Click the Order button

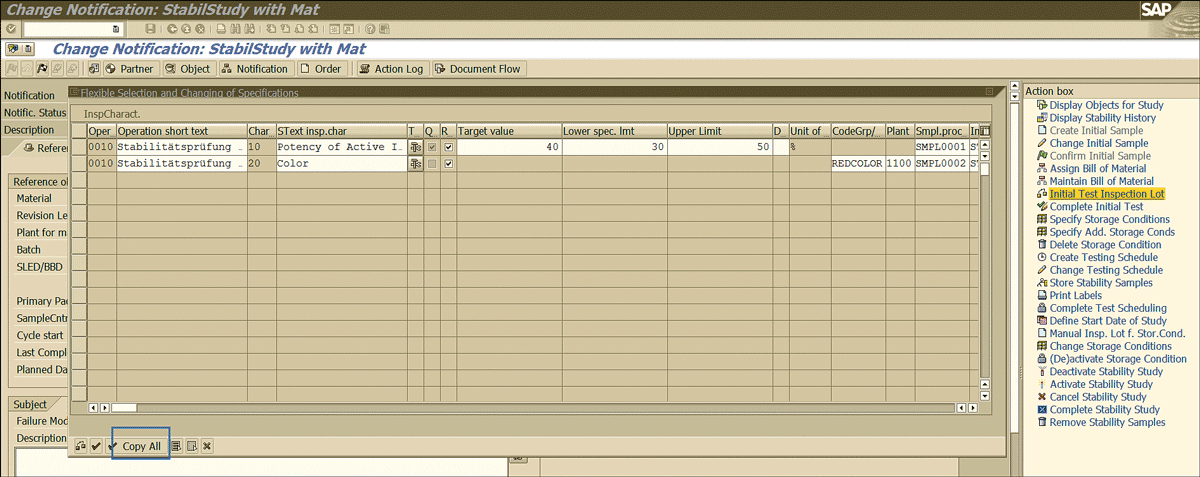coord(320,69)
